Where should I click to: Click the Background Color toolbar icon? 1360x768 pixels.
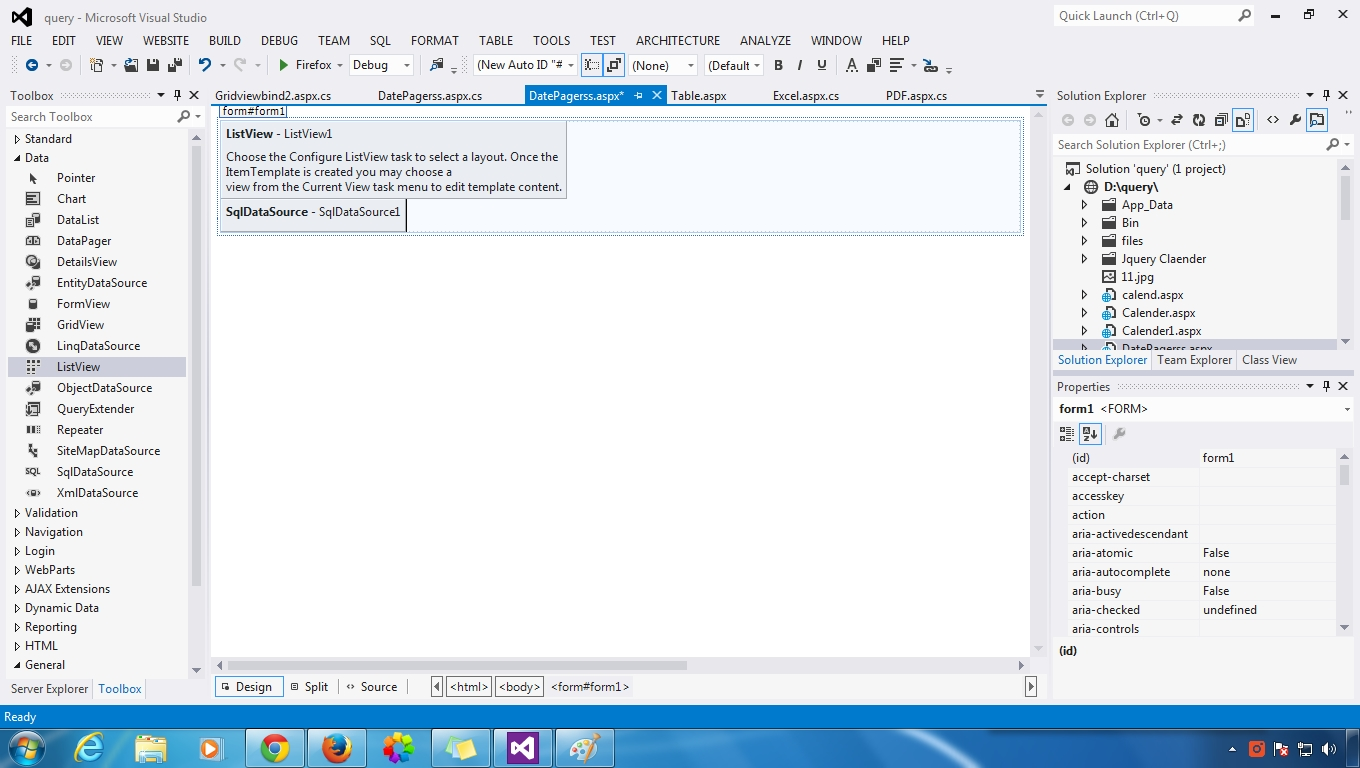click(x=874, y=65)
